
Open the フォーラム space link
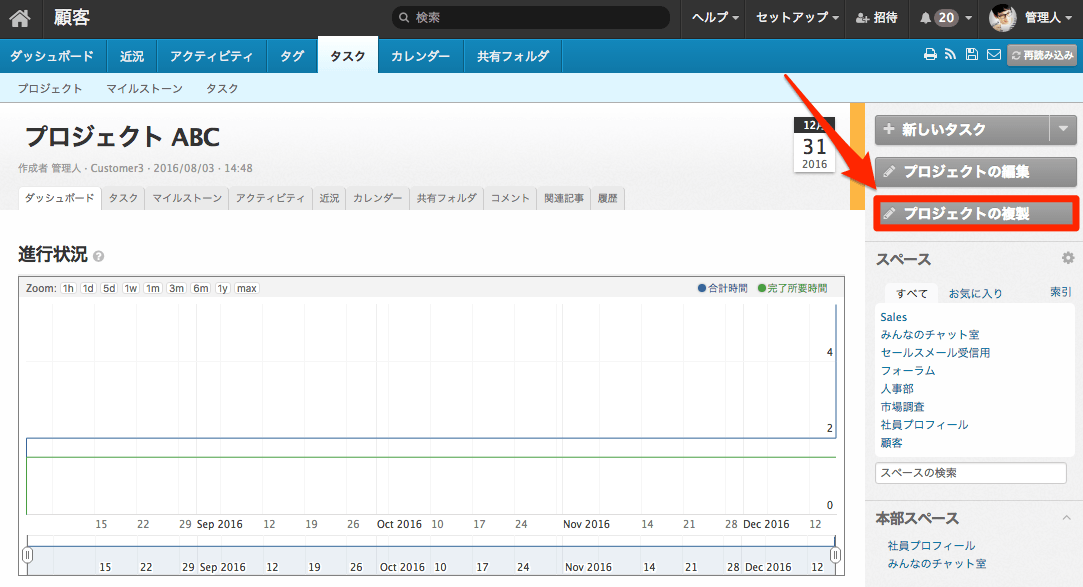(908, 371)
